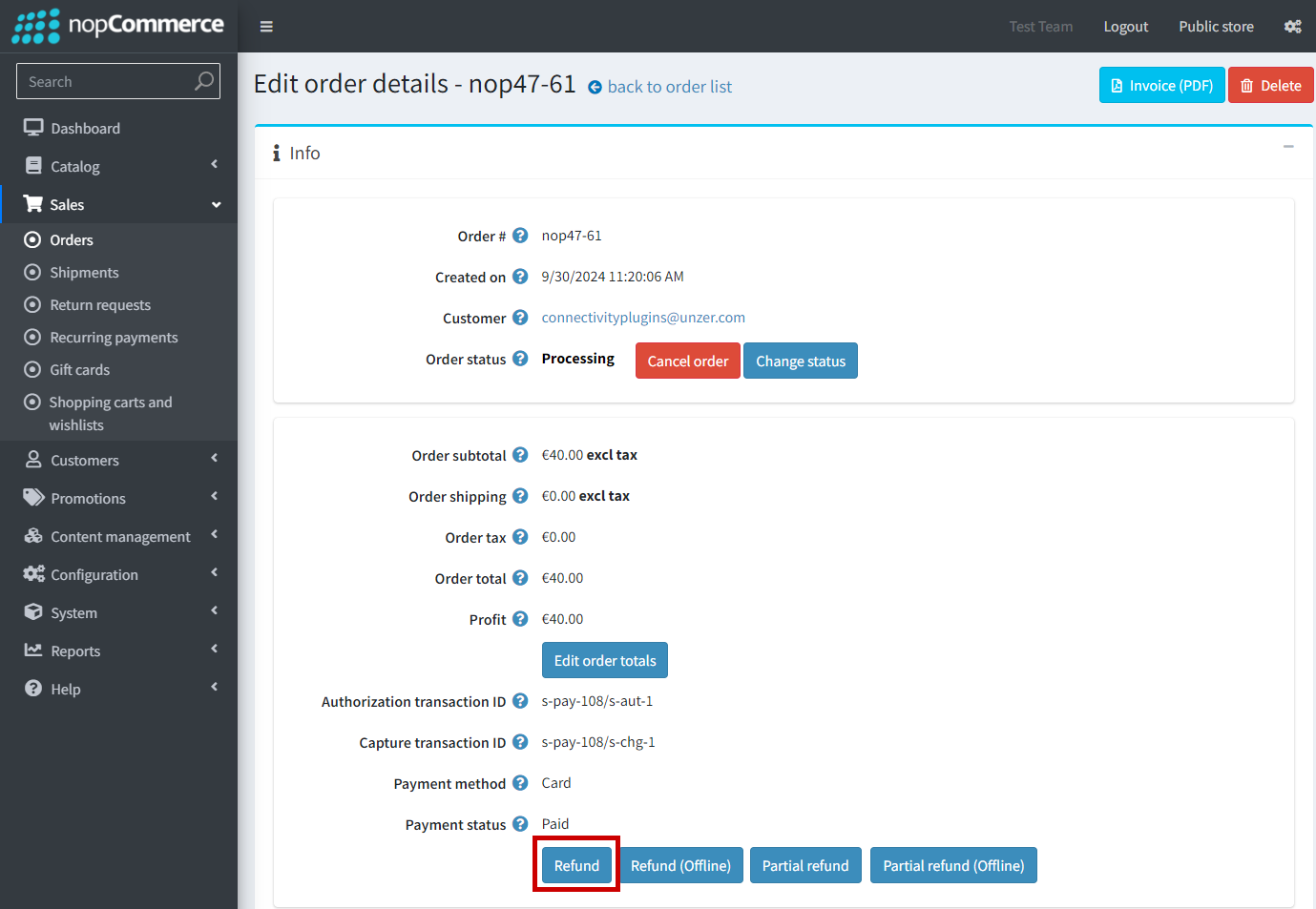Click the search magnifier icon
Viewport: 1316px width, 909px height.
coord(203,81)
